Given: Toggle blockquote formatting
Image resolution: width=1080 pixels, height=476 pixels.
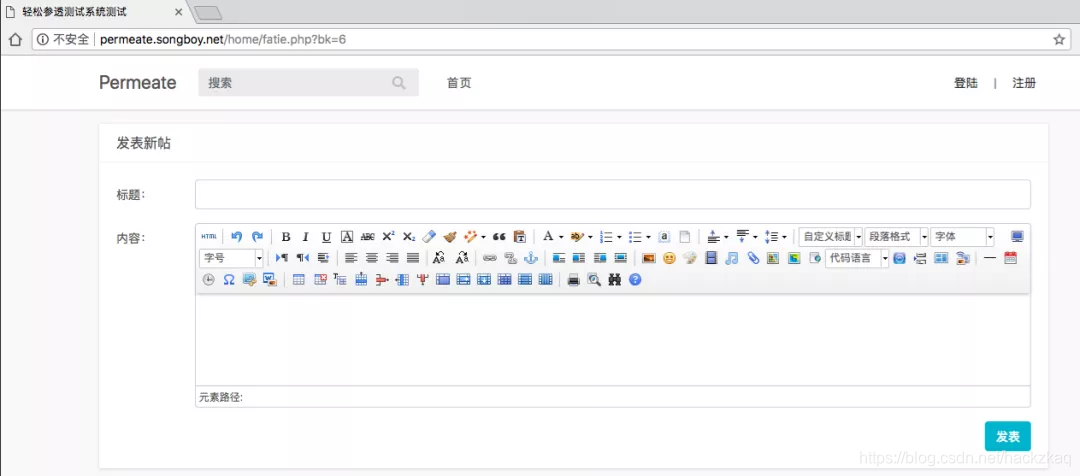Looking at the screenshot, I should 500,236.
